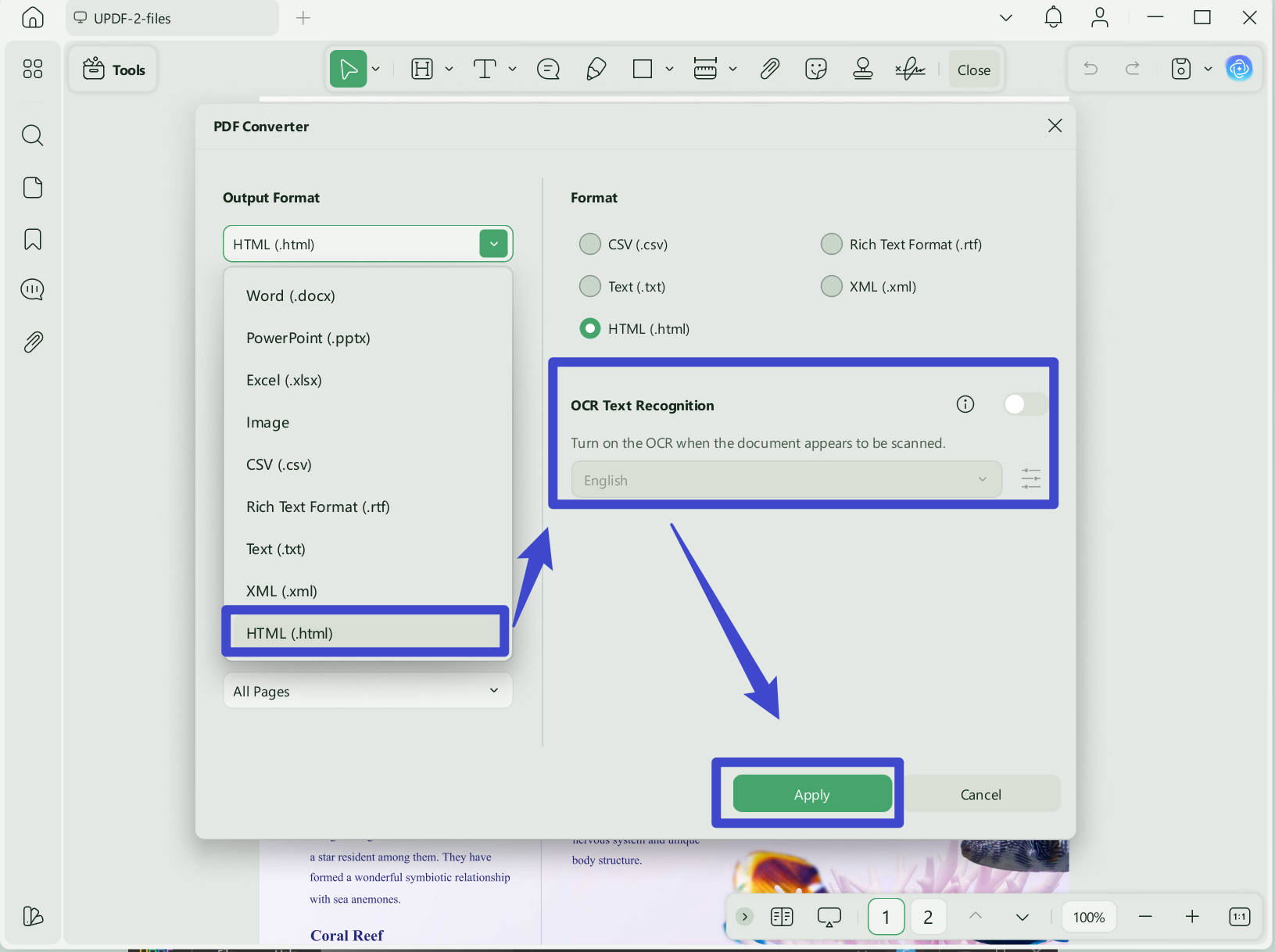Click the Apply button
This screenshot has height=952, width=1275.
click(812, 794)
